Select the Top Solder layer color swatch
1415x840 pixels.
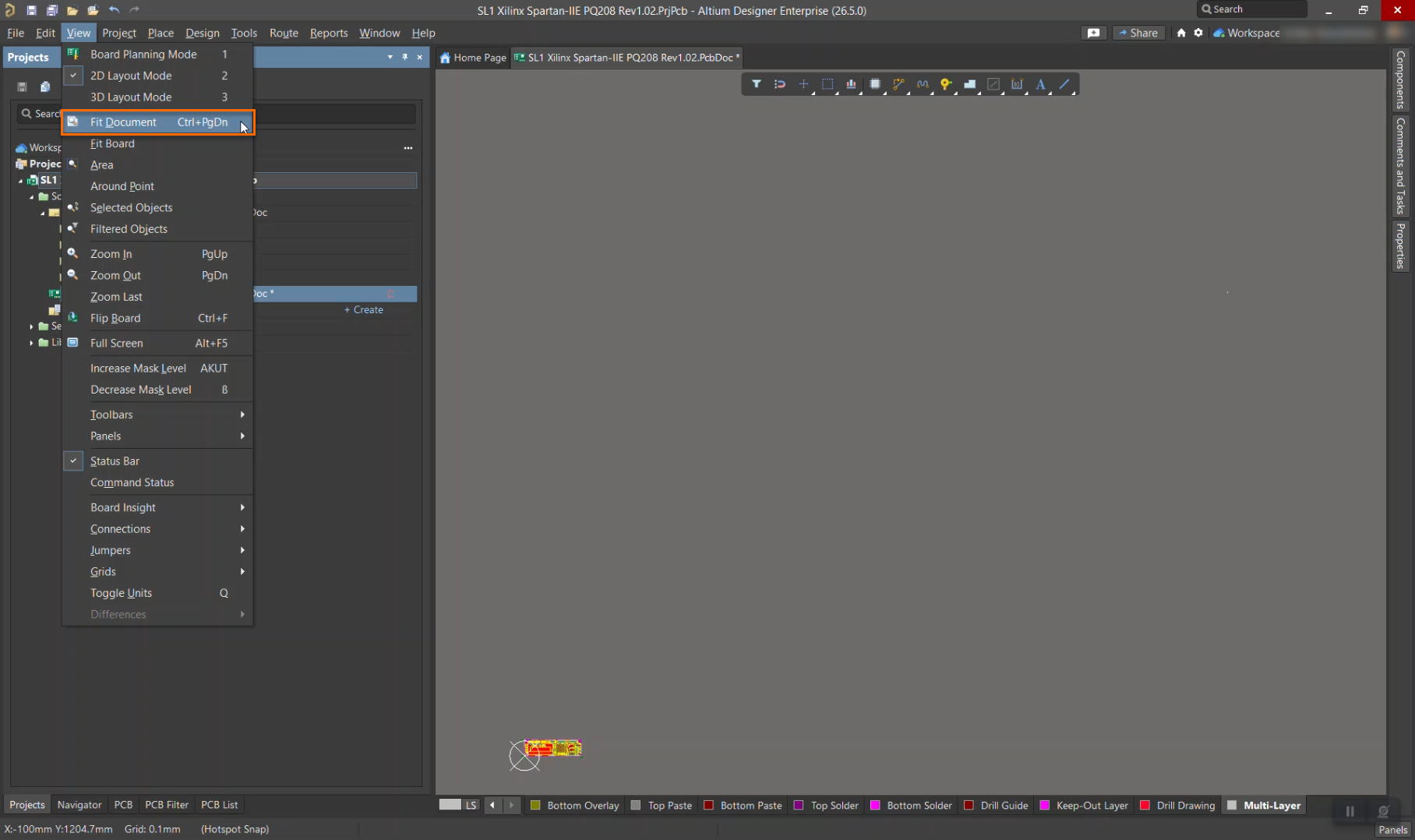click(x=799, y=805)
